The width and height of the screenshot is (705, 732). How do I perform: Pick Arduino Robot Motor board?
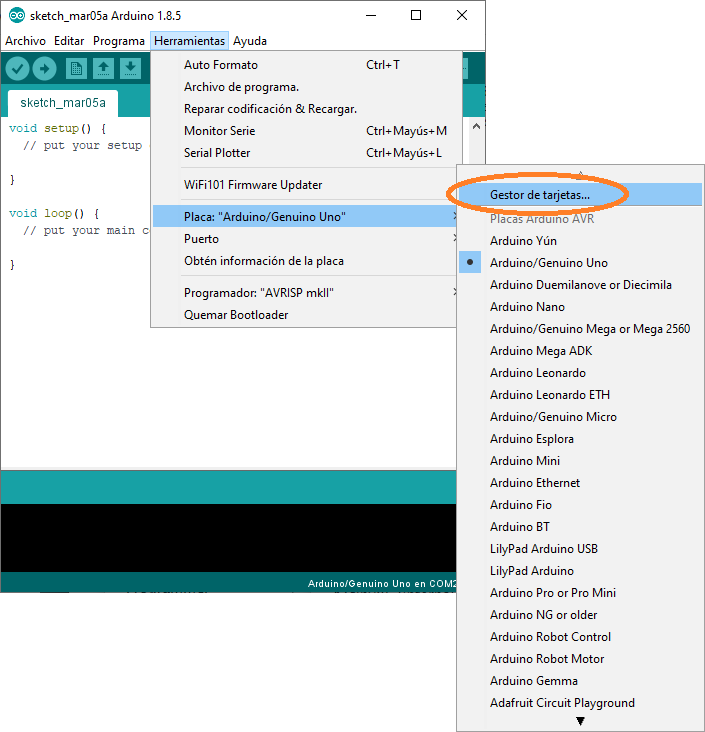[580, 659]
